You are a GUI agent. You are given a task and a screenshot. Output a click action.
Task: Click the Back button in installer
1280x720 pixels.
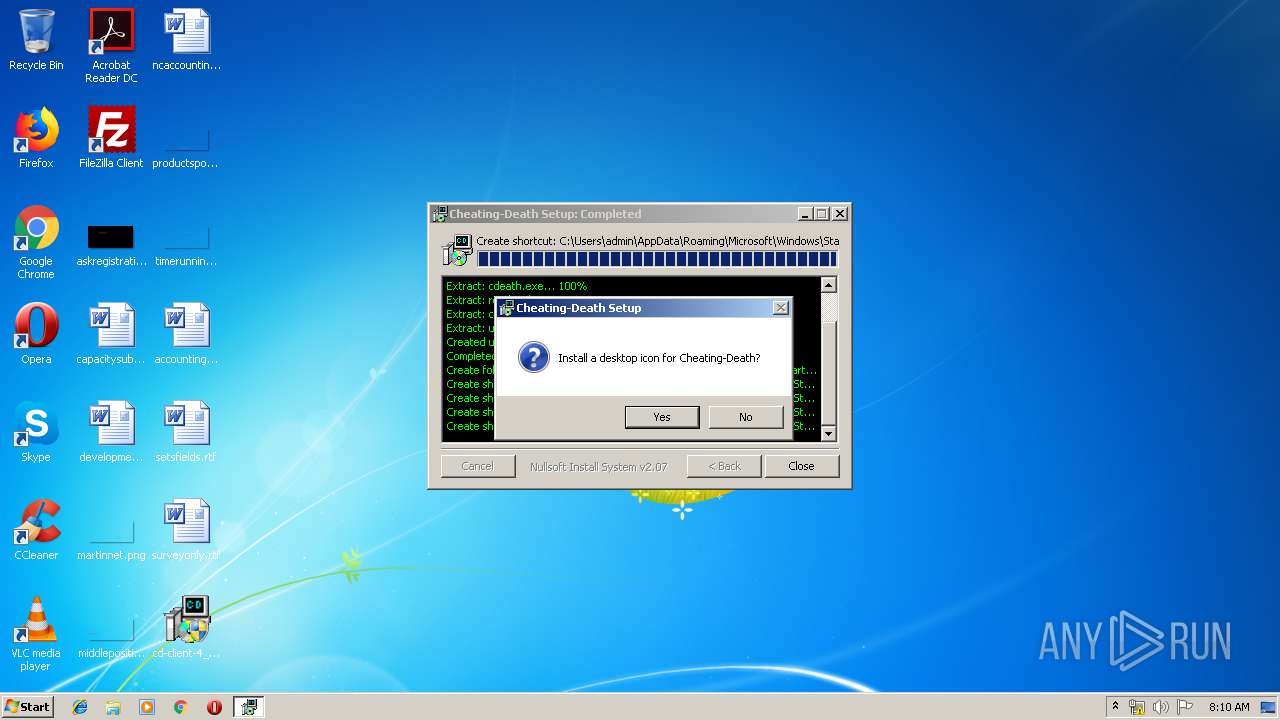(x=724, y=466)
